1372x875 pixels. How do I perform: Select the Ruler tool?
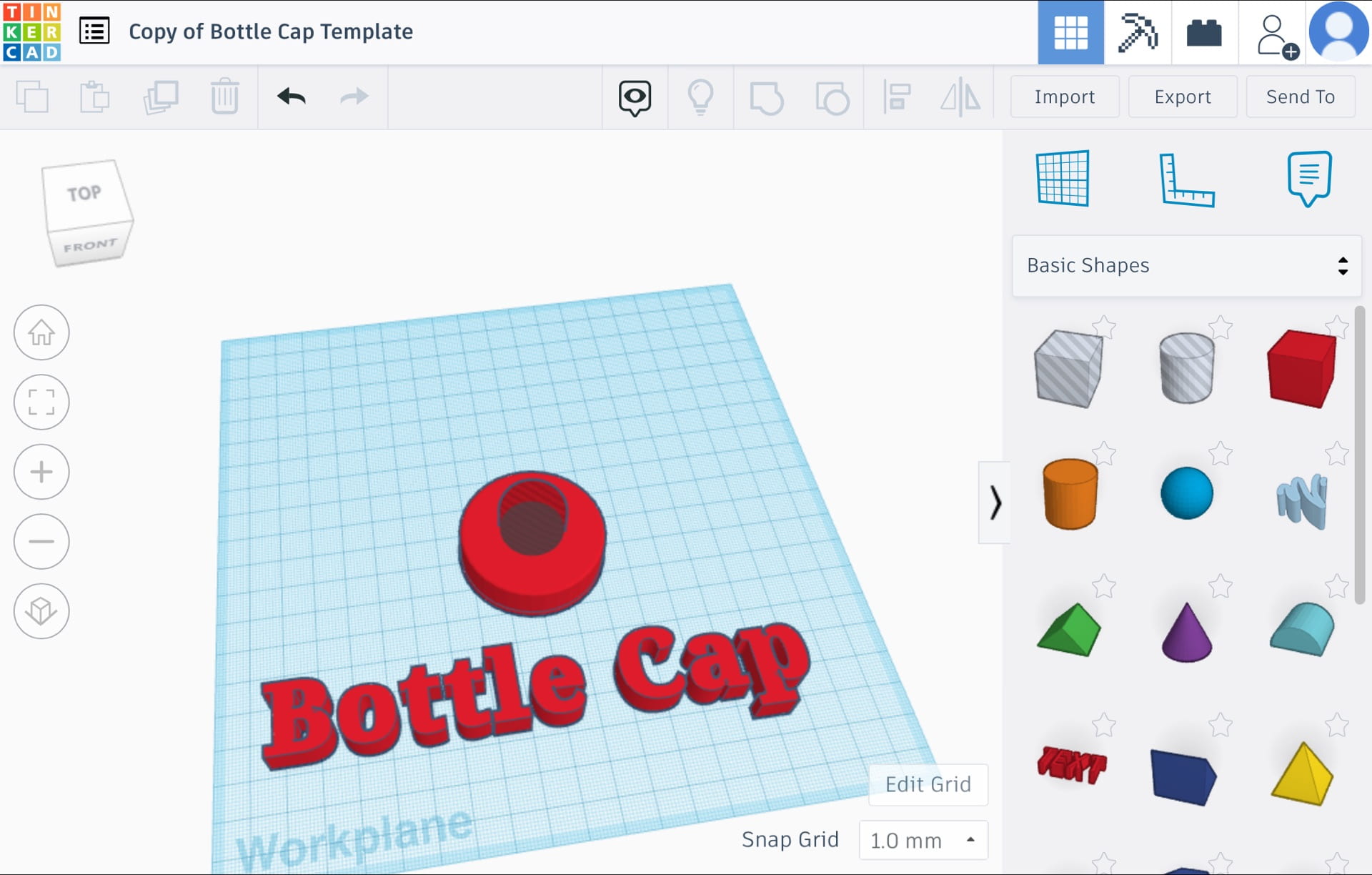1186,180
